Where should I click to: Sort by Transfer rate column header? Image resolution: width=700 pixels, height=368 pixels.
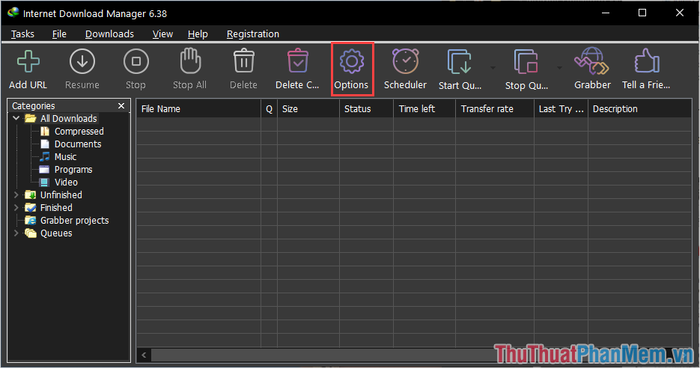point(495,109)
